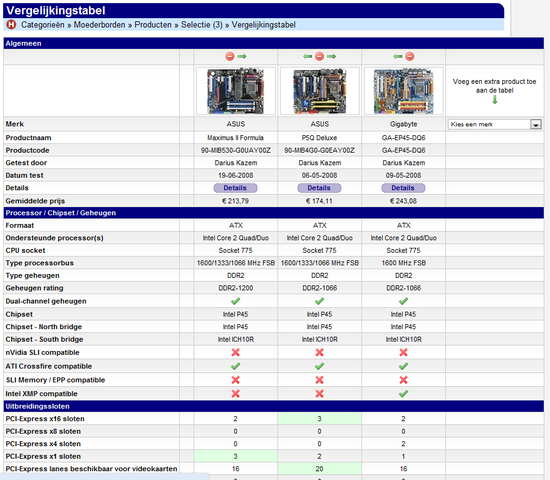Click the 'Chipset - South bridge' row label

(x=44, y=339)
